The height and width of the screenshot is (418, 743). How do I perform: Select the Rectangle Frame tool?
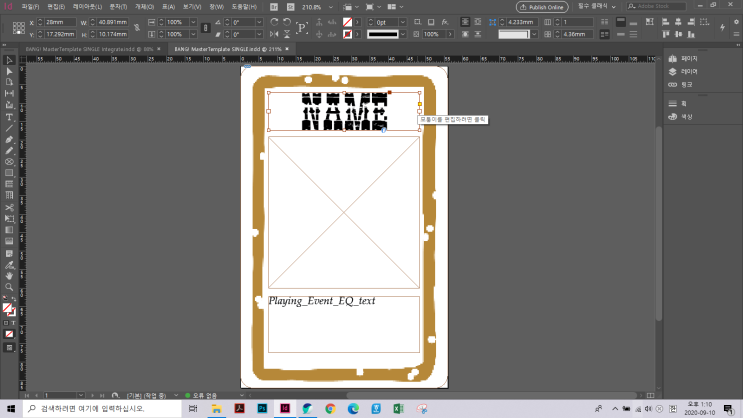[9, 162]
